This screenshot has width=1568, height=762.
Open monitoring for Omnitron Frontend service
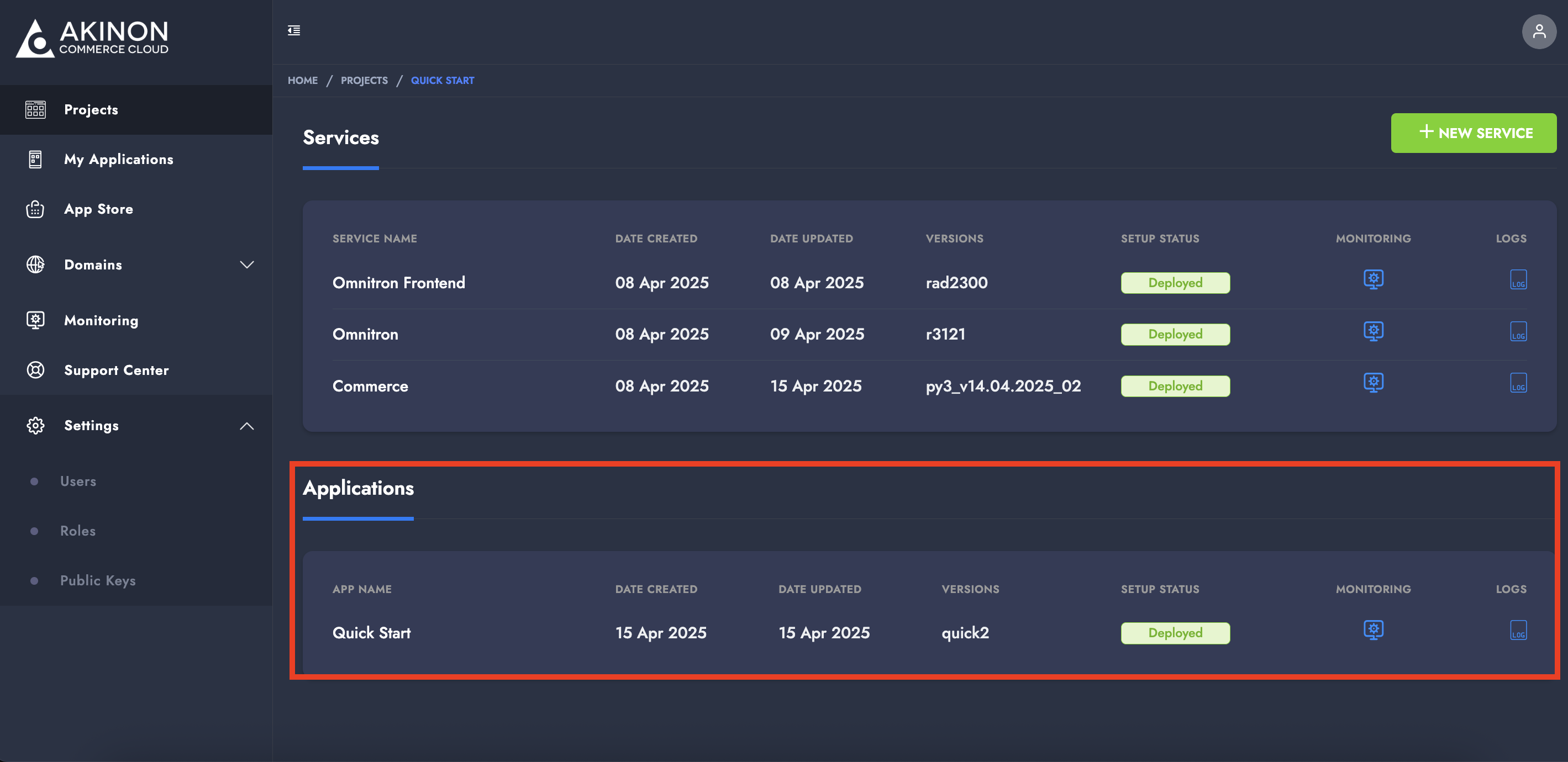pyautogui.click(x=1373, y=280)
